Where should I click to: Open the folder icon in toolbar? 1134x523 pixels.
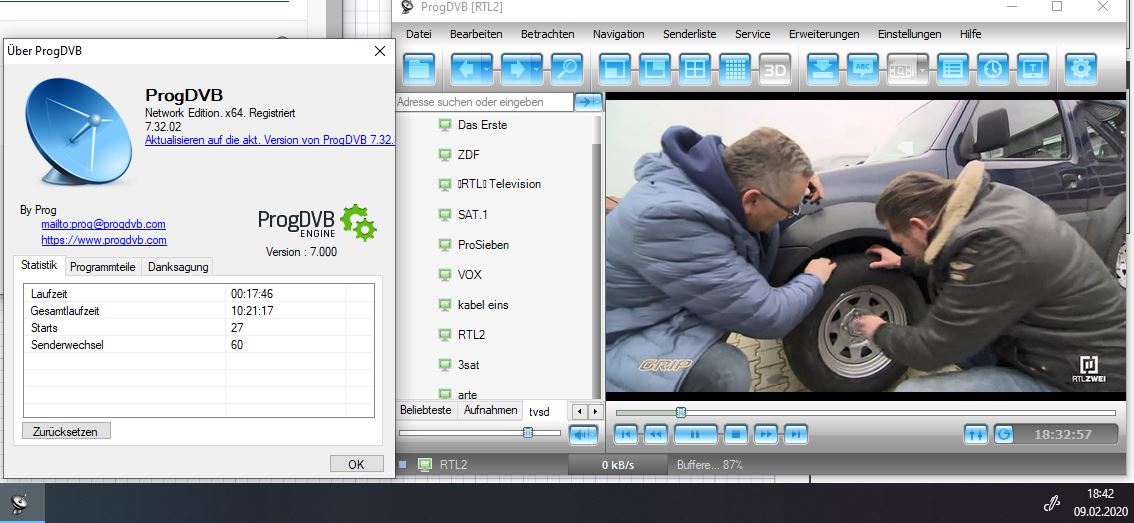420,69
